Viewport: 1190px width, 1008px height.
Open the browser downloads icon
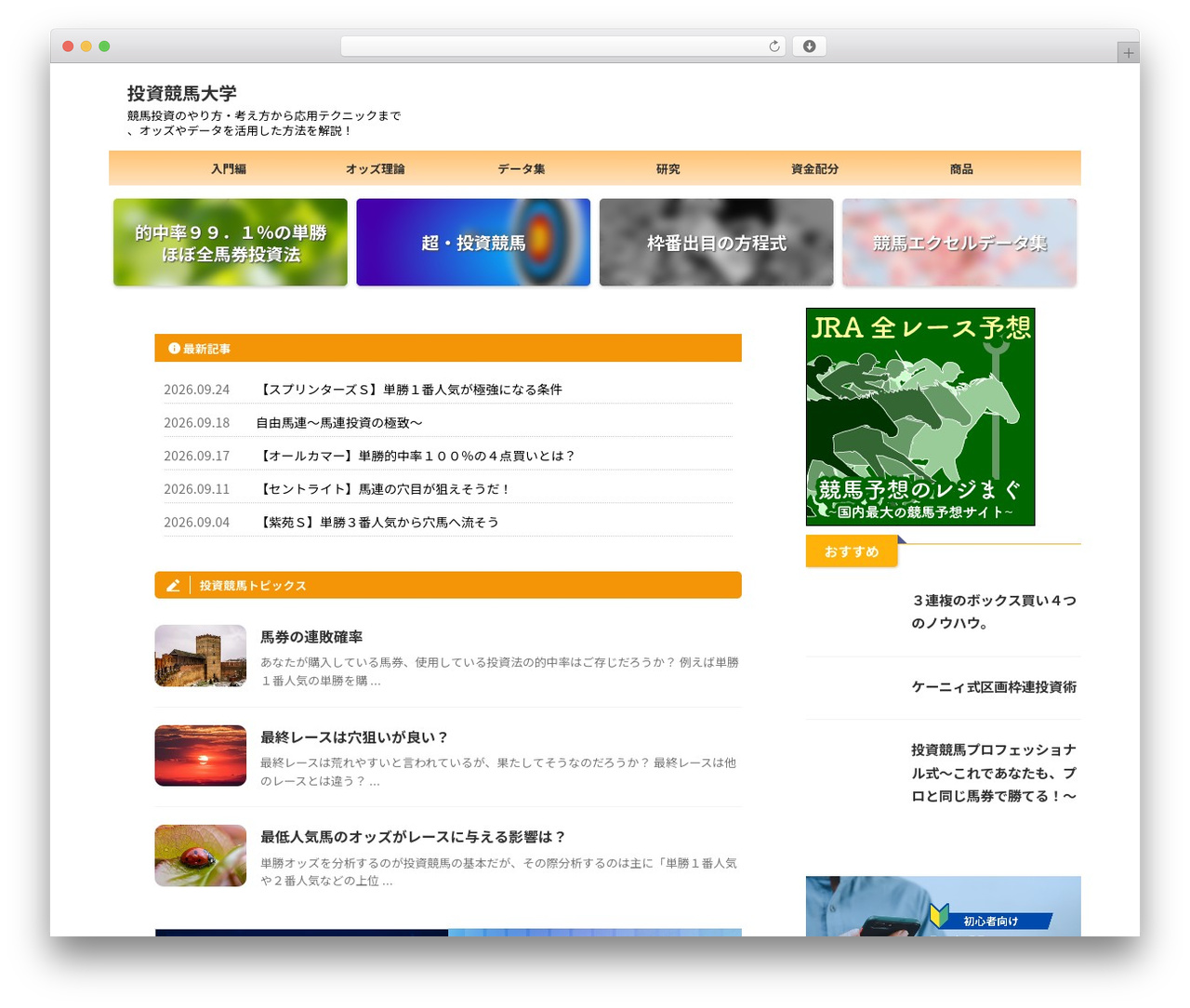[x=809, y=46]
